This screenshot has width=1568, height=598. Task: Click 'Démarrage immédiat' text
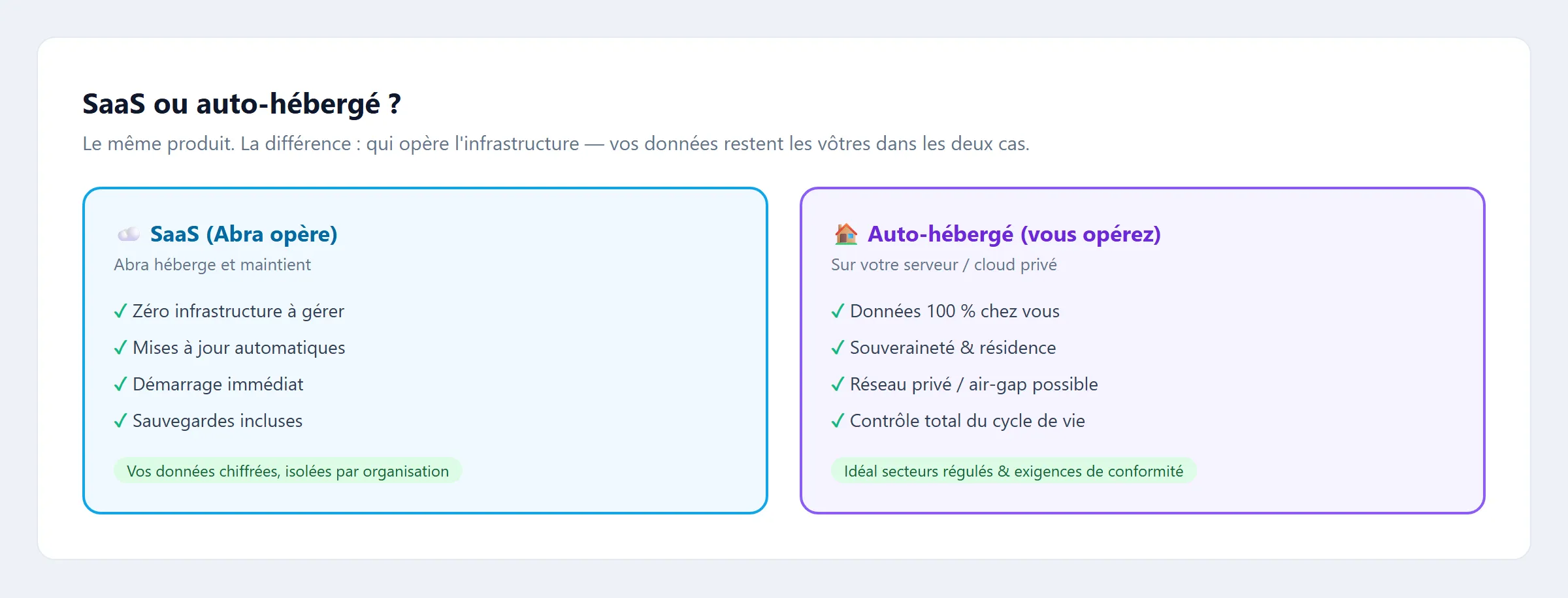tap(218, 385)
